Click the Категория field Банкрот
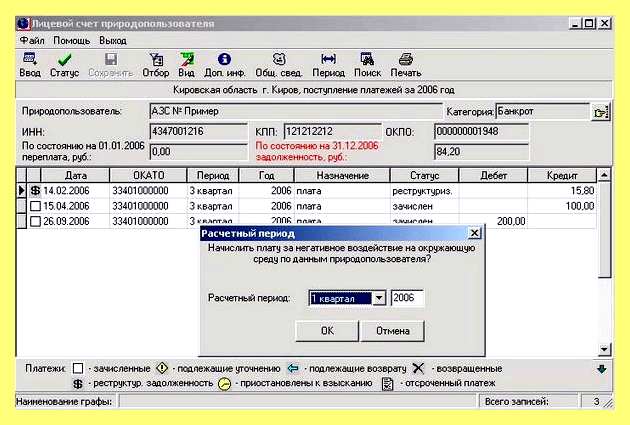 [543, 111]
